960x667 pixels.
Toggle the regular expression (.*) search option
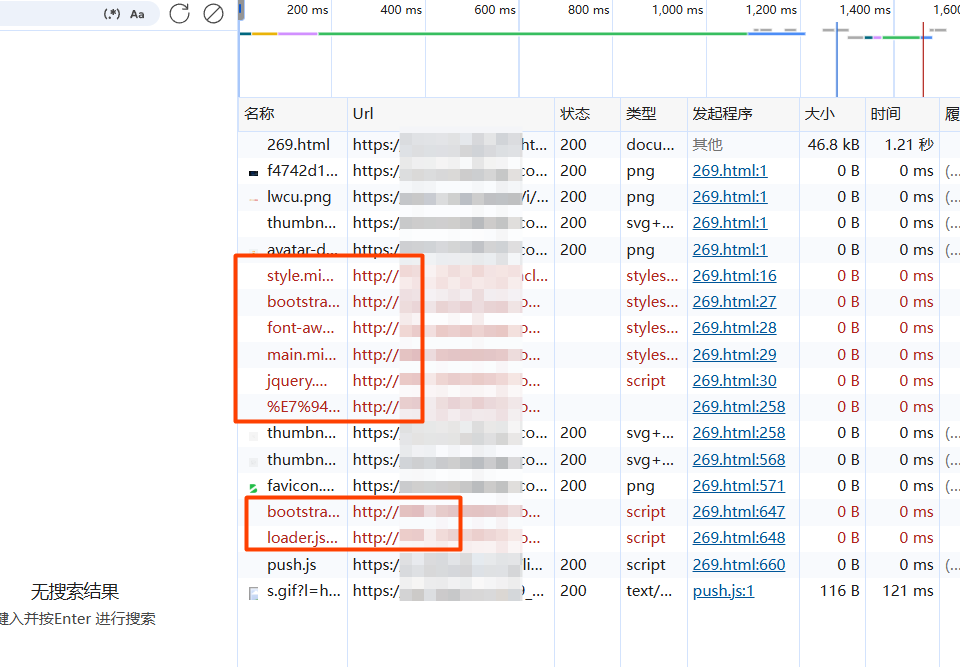pos(112,14)
